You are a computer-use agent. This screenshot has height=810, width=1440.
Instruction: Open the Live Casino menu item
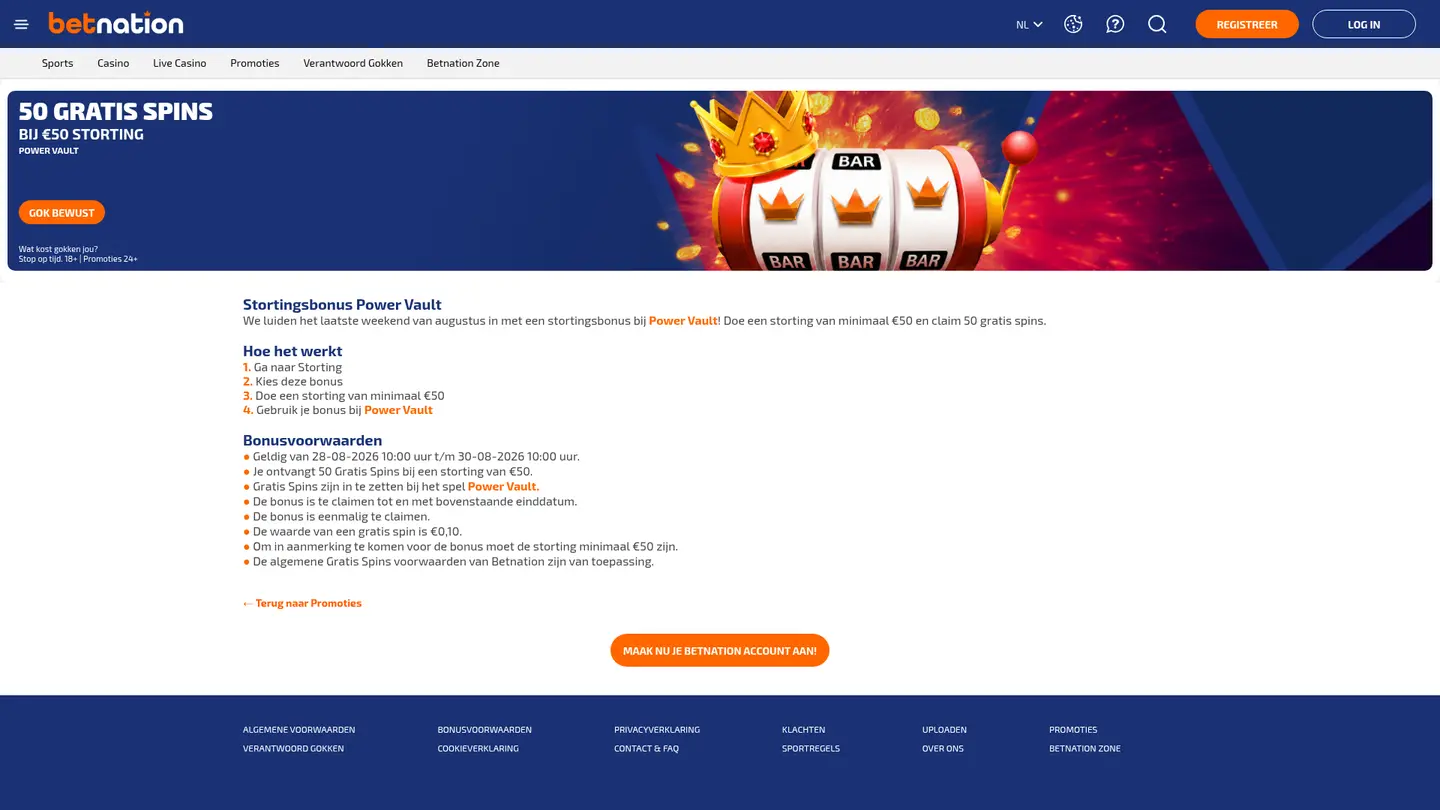(180, 63)
